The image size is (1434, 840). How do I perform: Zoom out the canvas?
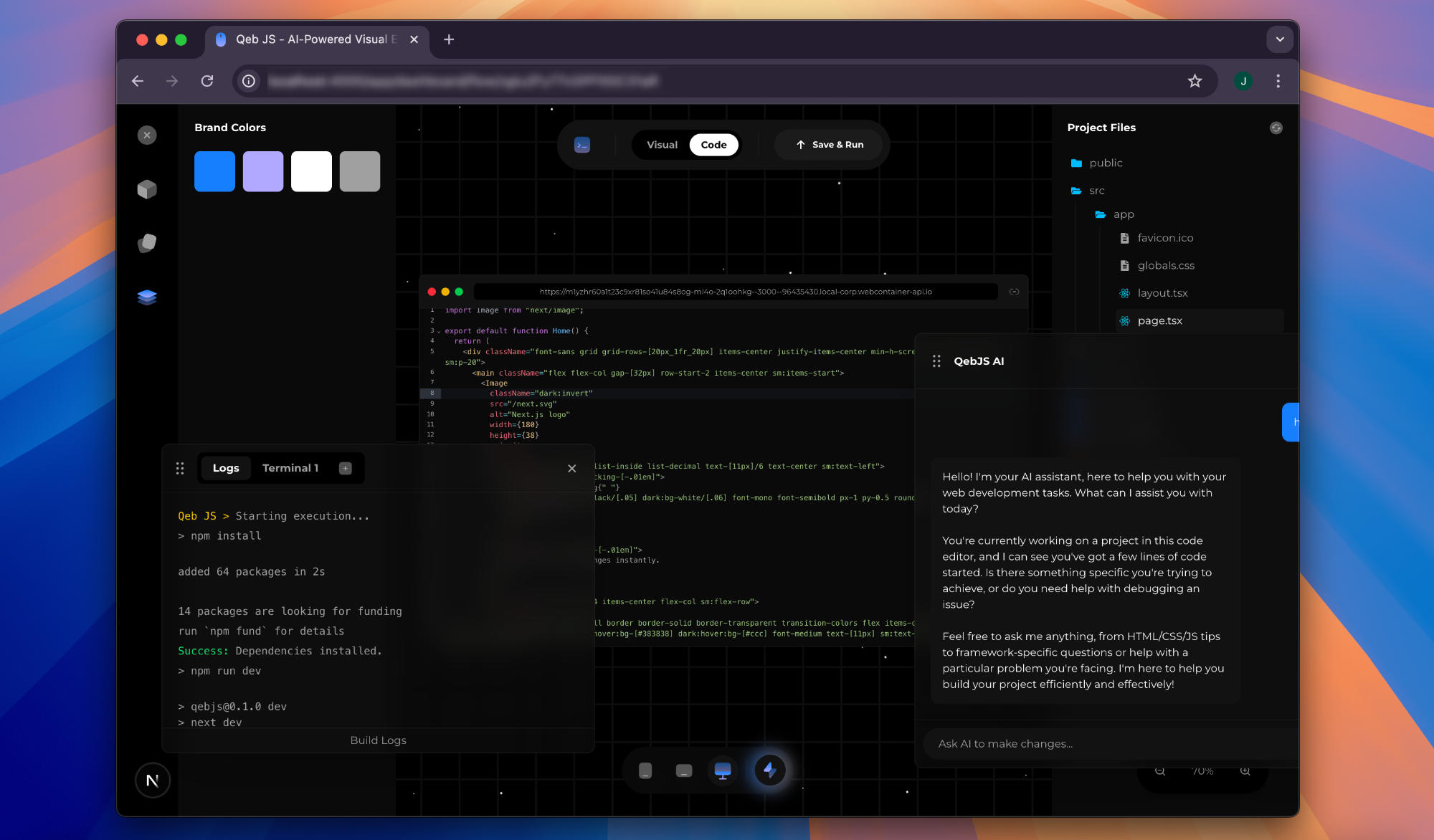coord(1160,771)
